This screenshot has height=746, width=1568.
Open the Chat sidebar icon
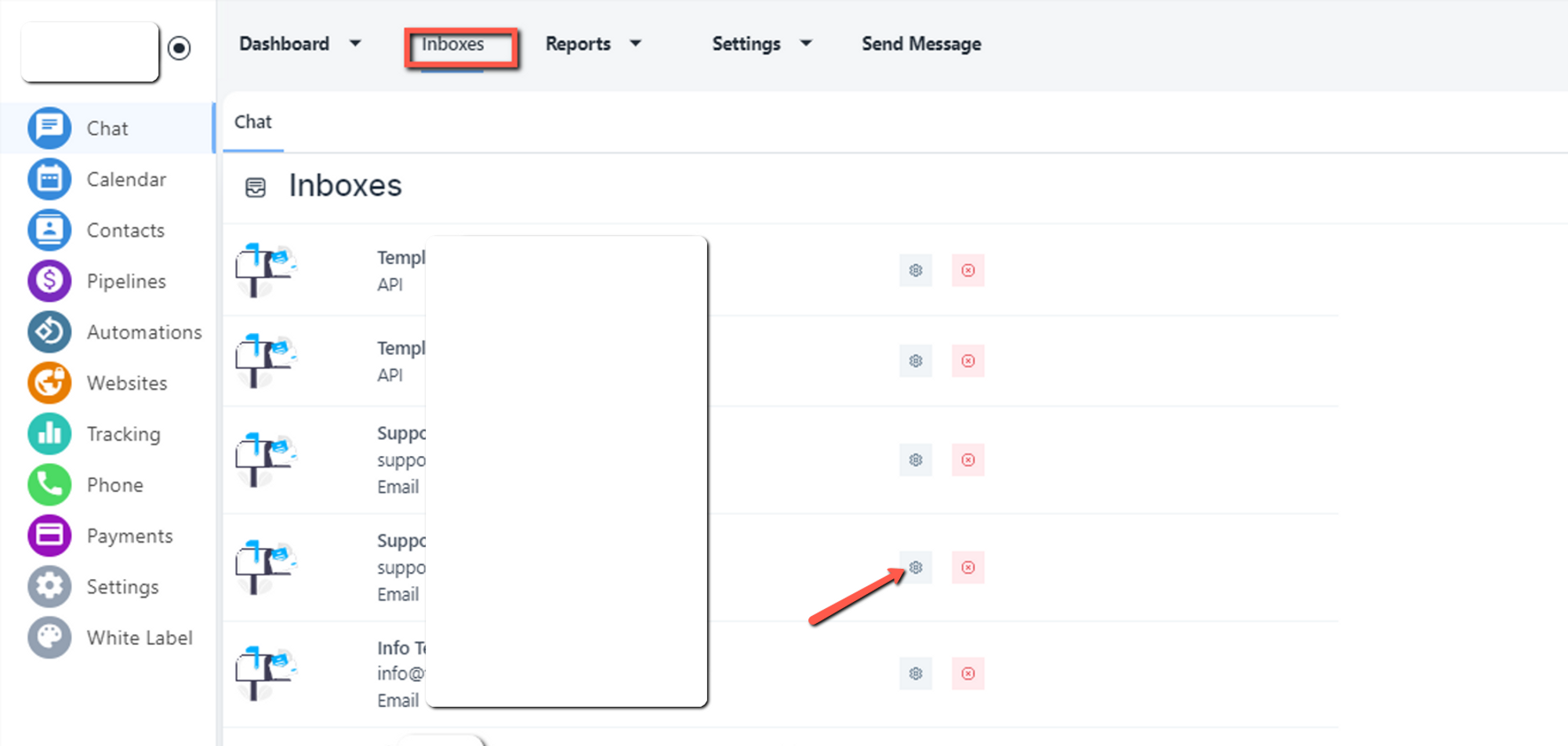[49, 128]
